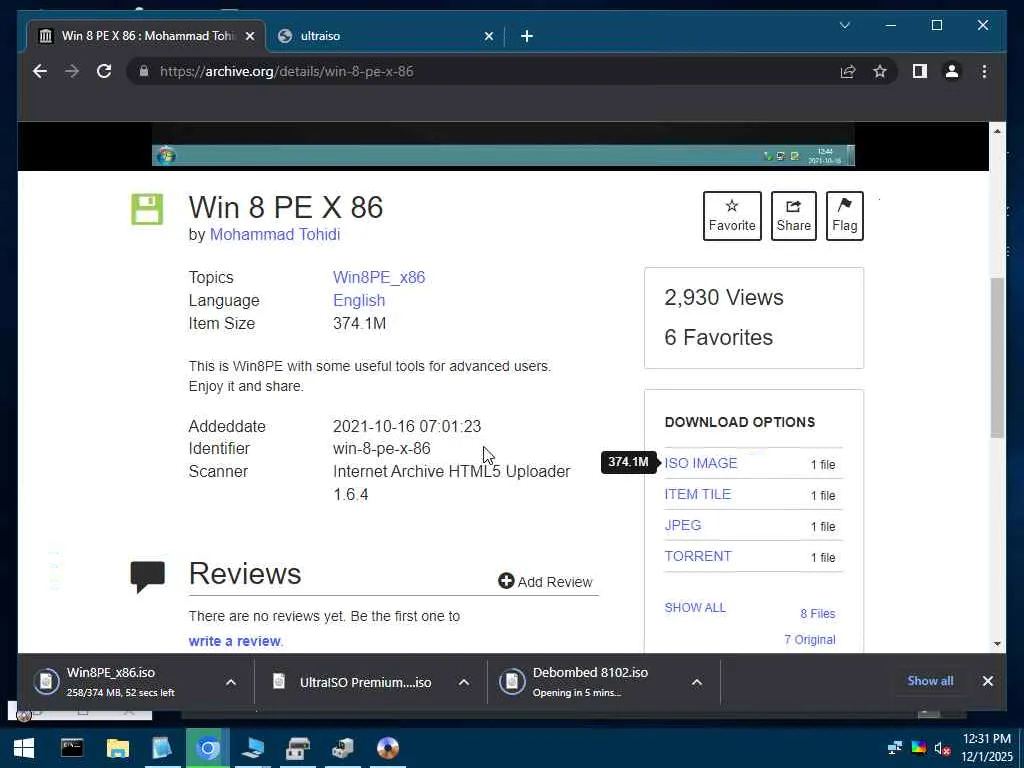
Task: Expand options for Win8PE_x86.iso download
Action: click(x=231, y=682)
